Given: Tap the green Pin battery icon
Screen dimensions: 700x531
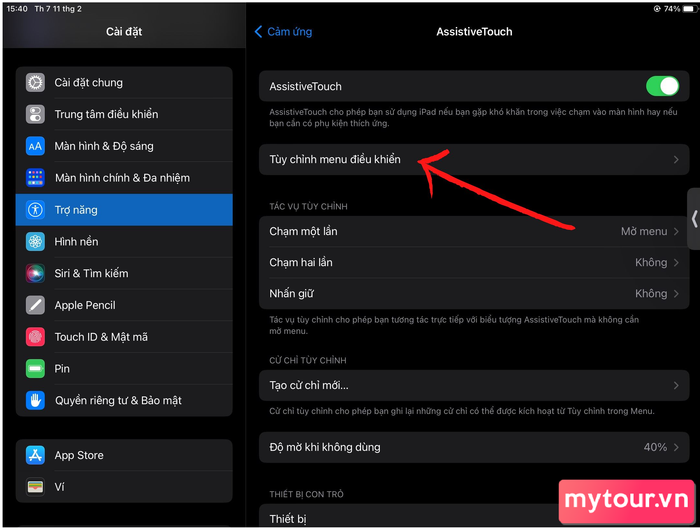Looking at the screenshot, I should pos(35,368).
